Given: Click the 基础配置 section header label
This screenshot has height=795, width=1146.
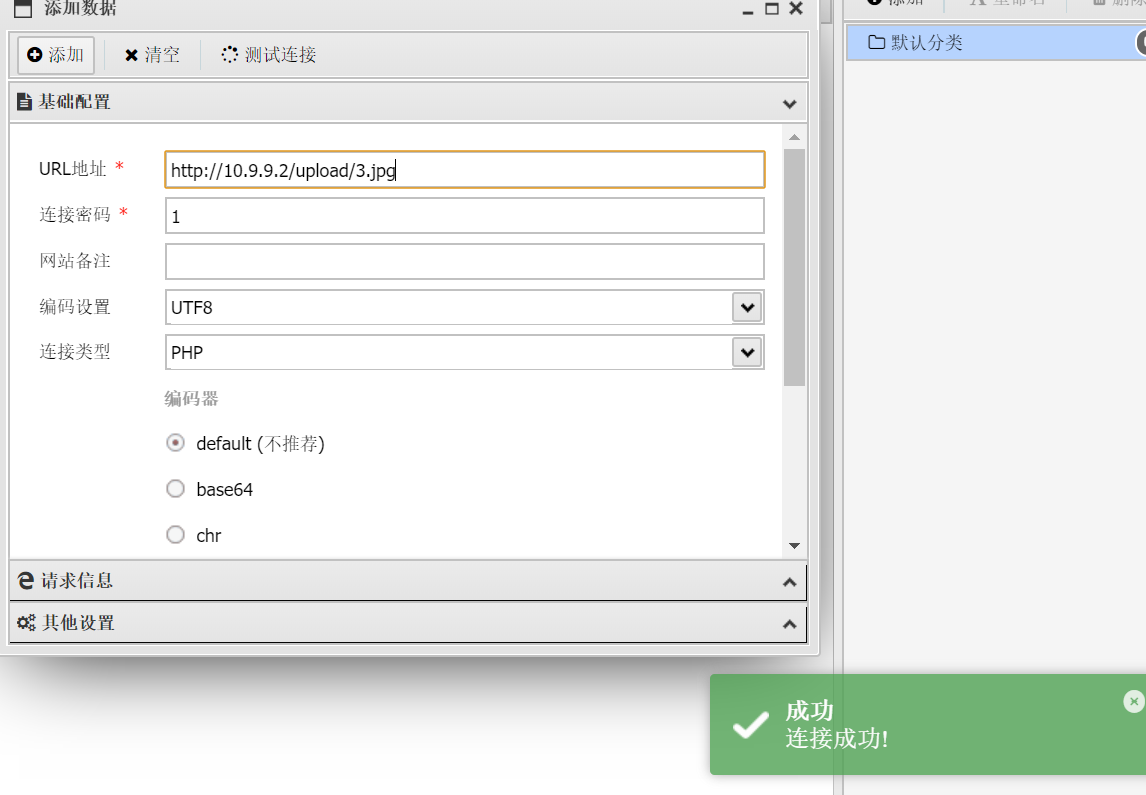Looking at the screenshot, I should (75, 102).
